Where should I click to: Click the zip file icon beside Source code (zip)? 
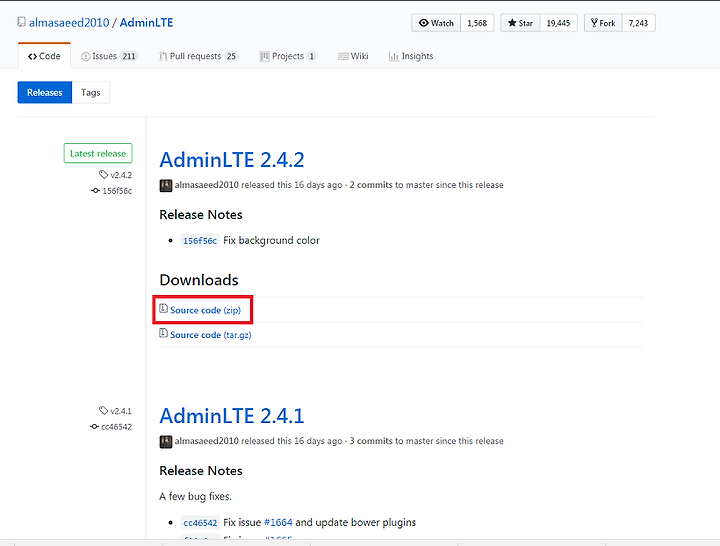[x=163, y=309]
